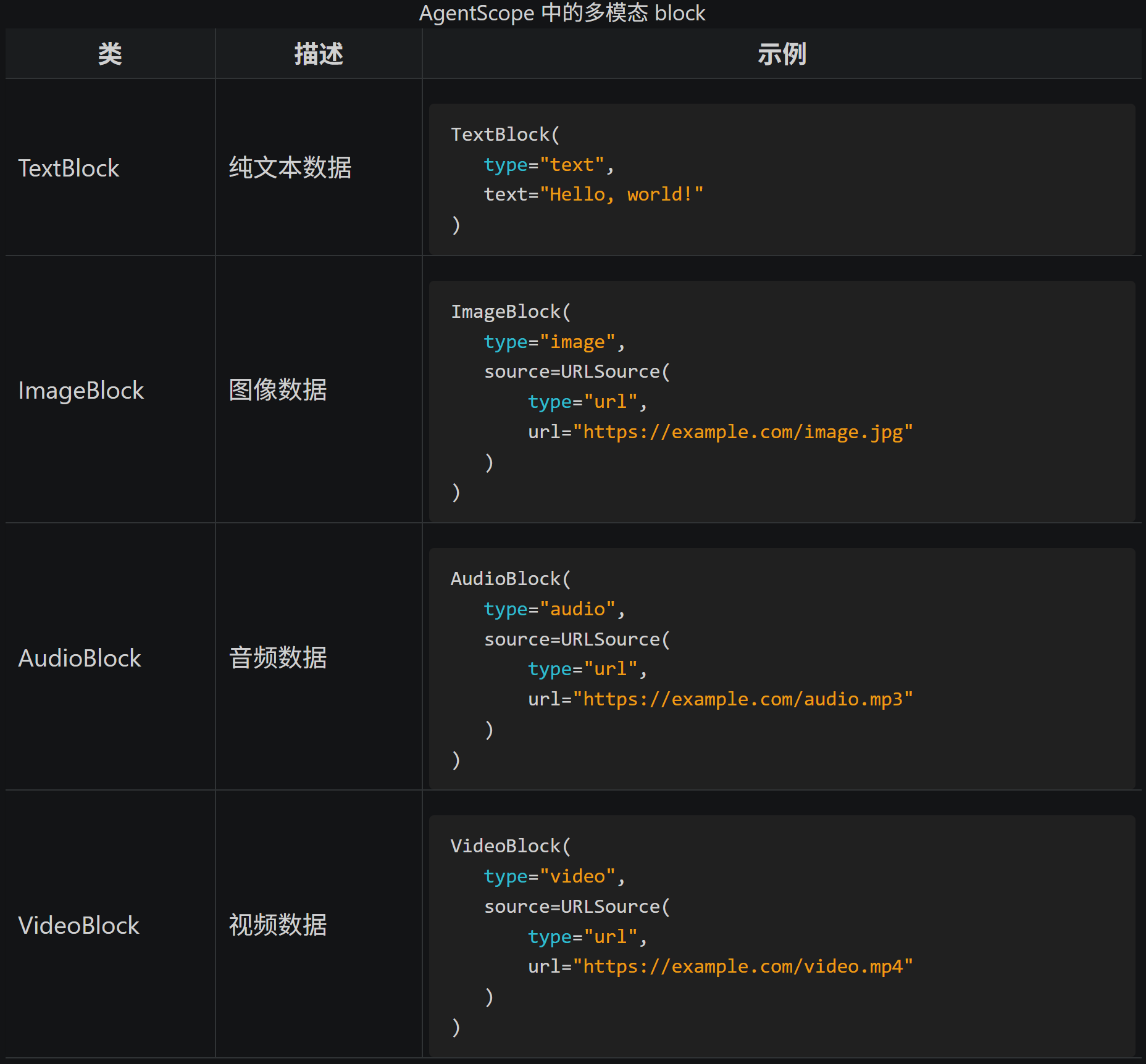Click the "VideoBlock(" opening code line
This screenshot has height=1064, width=1146.
click(x=511, y=846)
